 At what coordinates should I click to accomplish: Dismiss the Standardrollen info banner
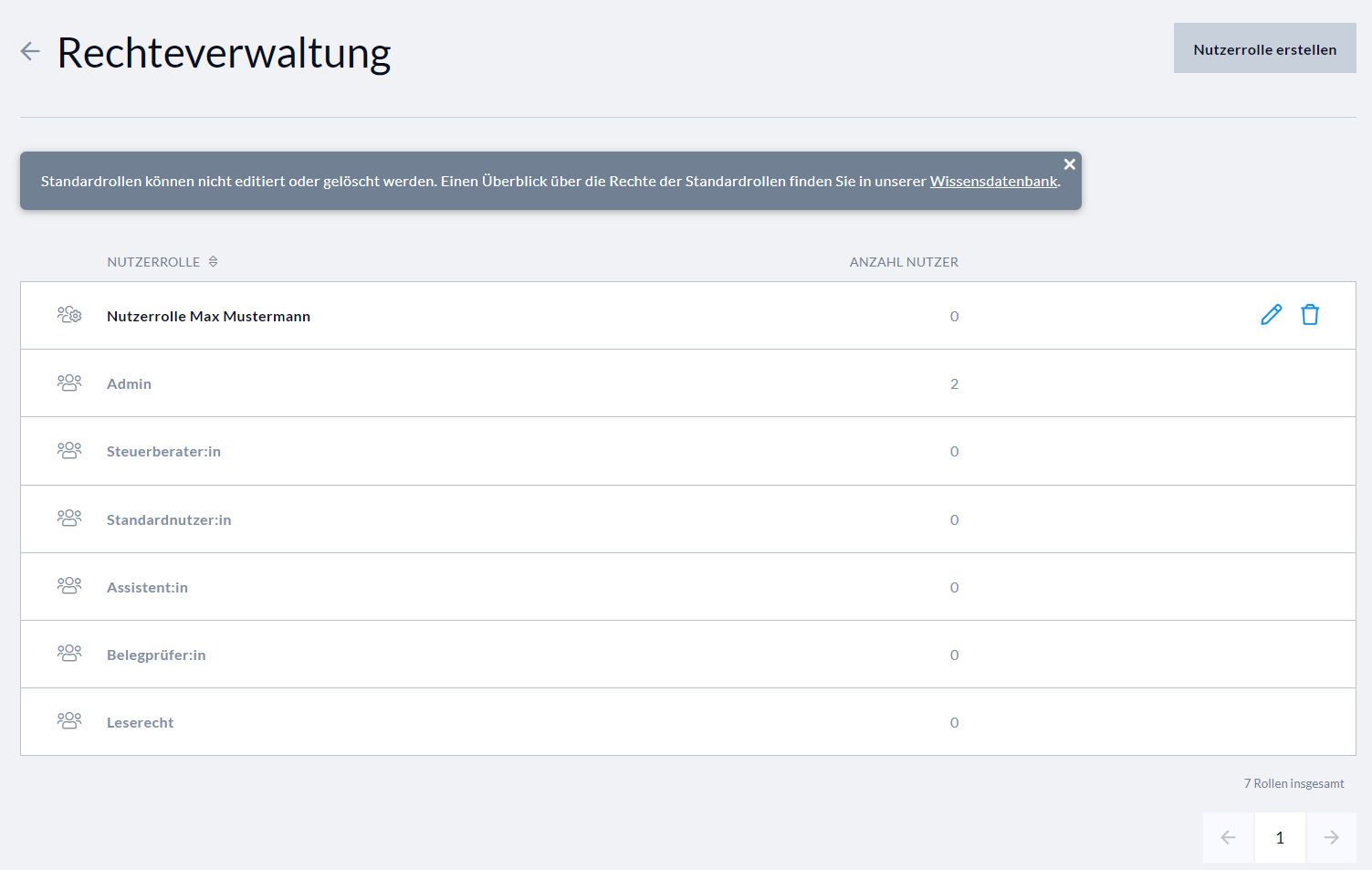tap(1069, 164)
